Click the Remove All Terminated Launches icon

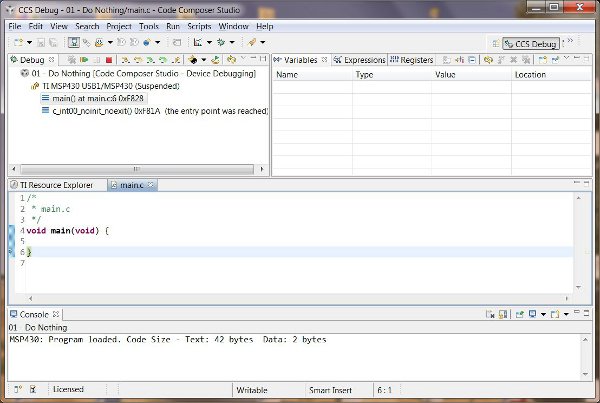(x=71, y=60)
